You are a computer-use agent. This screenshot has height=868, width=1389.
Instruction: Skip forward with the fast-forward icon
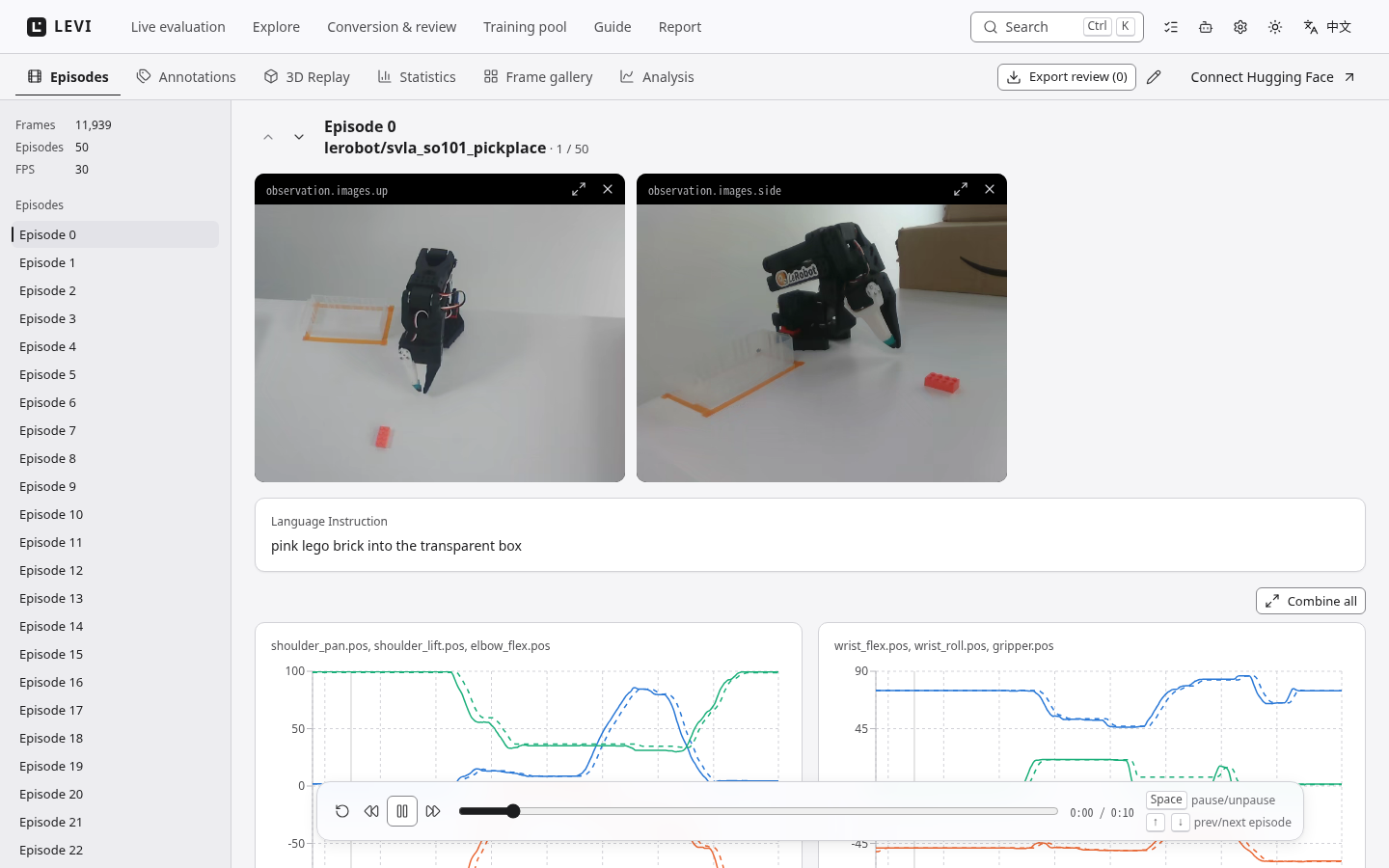click(433, 811)
